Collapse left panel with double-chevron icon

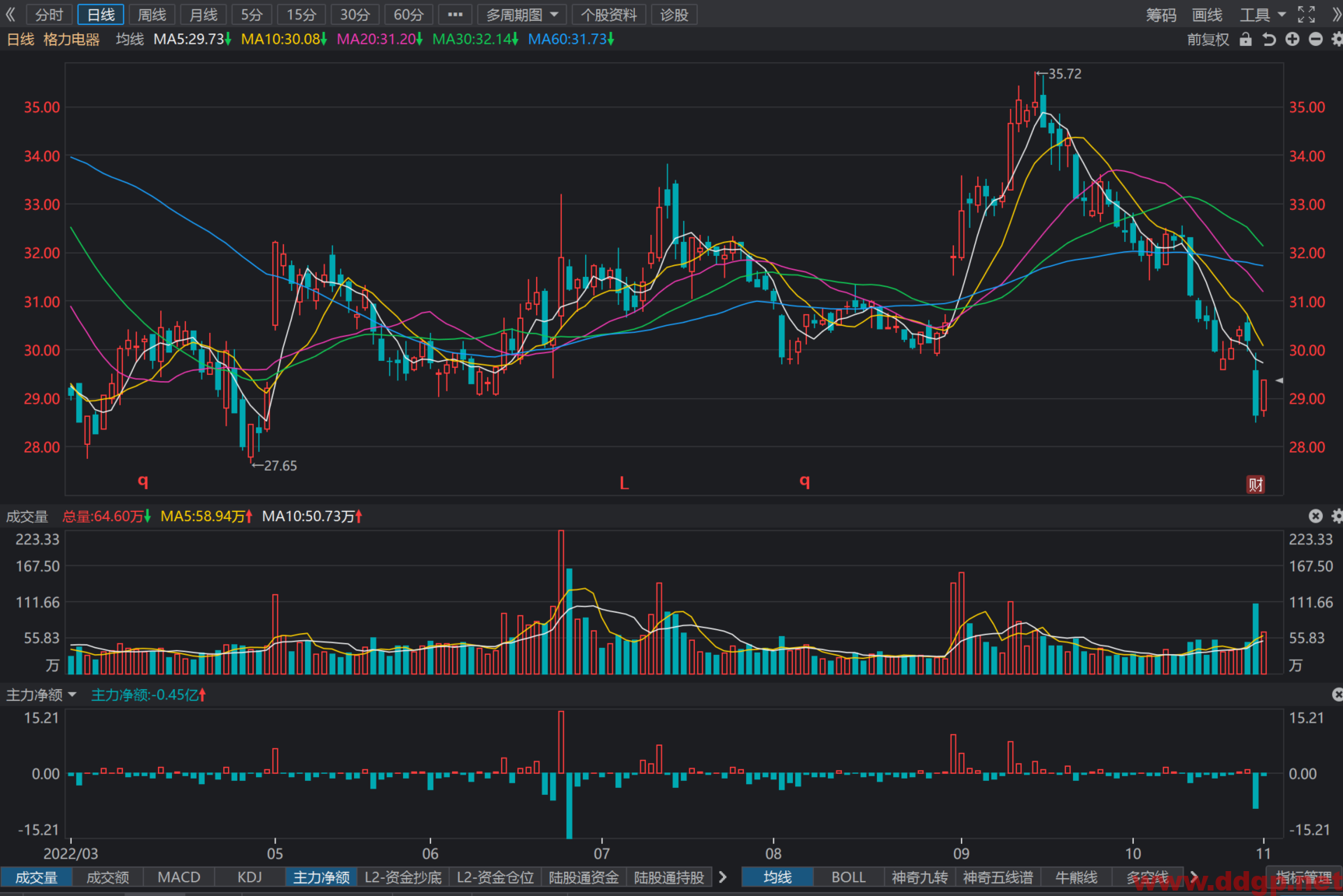[10, 14]
